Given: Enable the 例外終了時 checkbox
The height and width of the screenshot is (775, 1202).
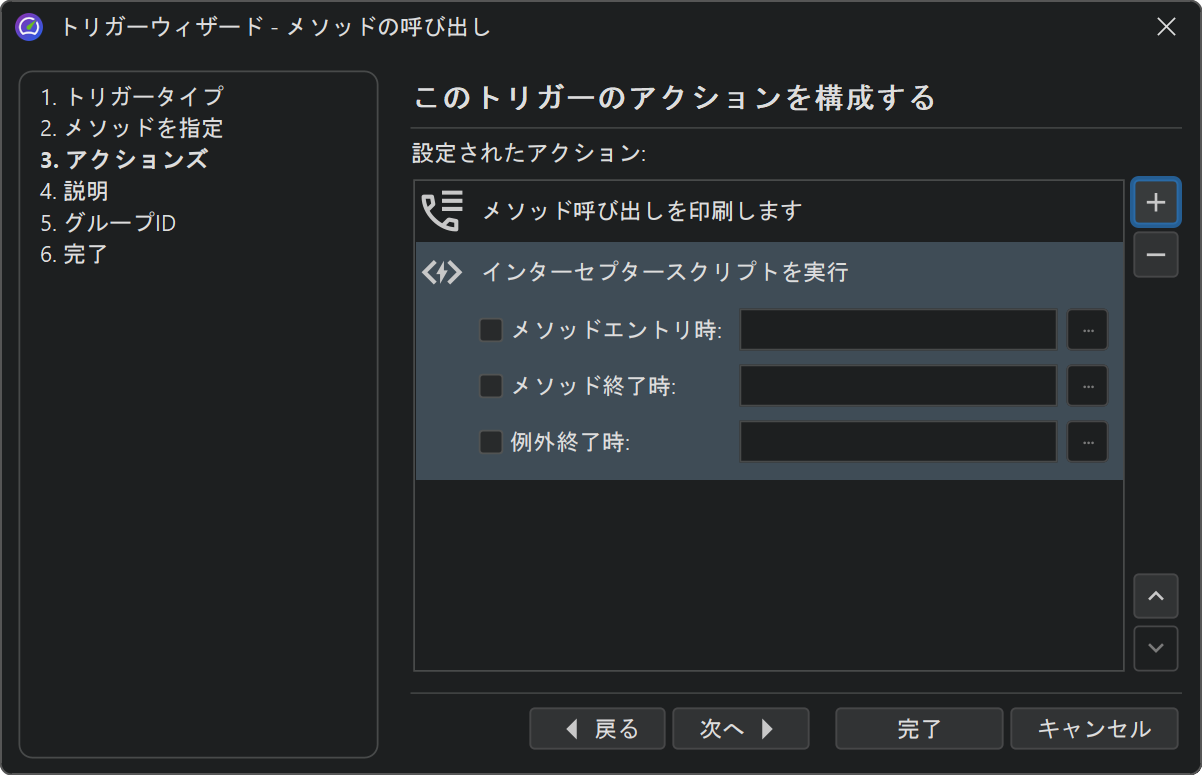Looking at the screenshot, I should tap(491, 442).
